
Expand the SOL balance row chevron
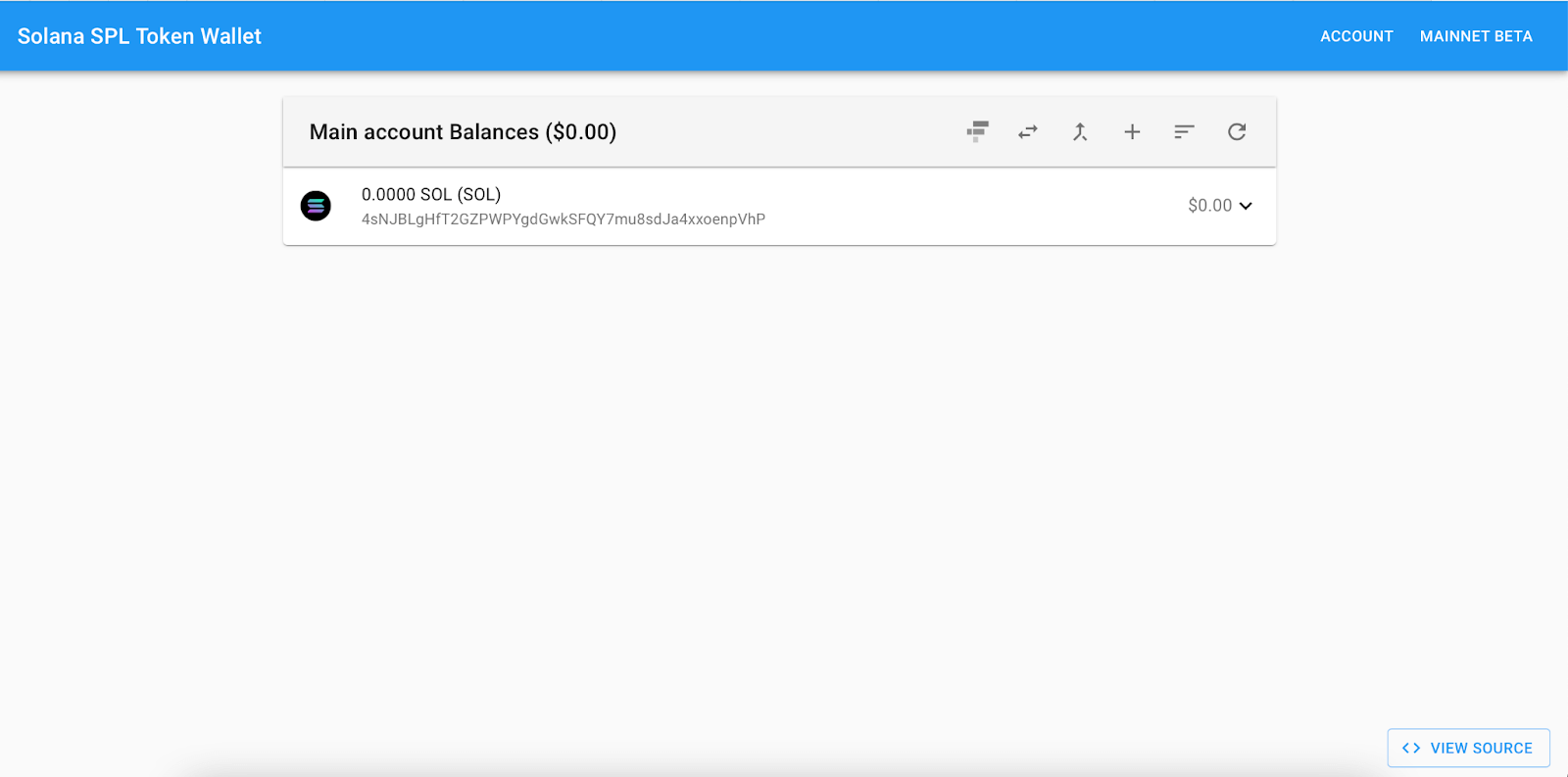(x=1246, y=206)
